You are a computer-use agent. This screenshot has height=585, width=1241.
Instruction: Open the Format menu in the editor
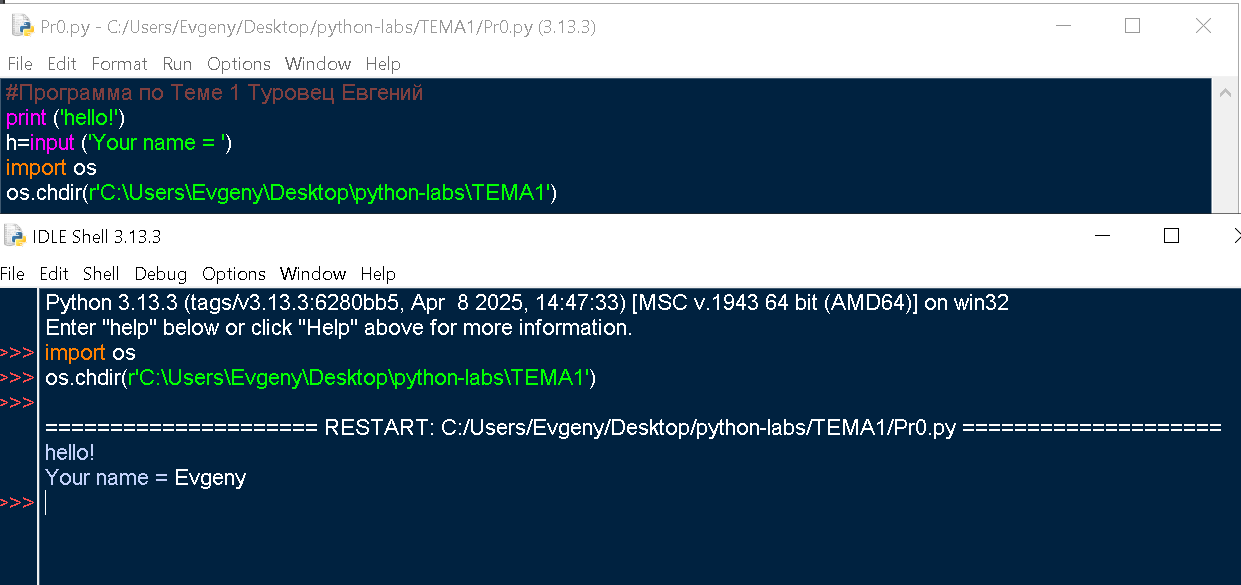pyautogui.click(x=119, y=64)
